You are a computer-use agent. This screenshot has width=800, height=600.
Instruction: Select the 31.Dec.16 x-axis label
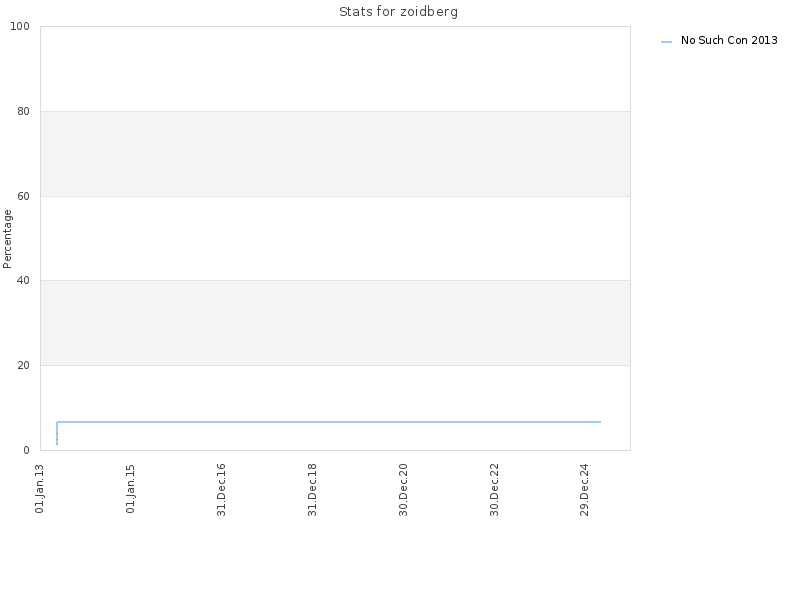tap(221, 490)
